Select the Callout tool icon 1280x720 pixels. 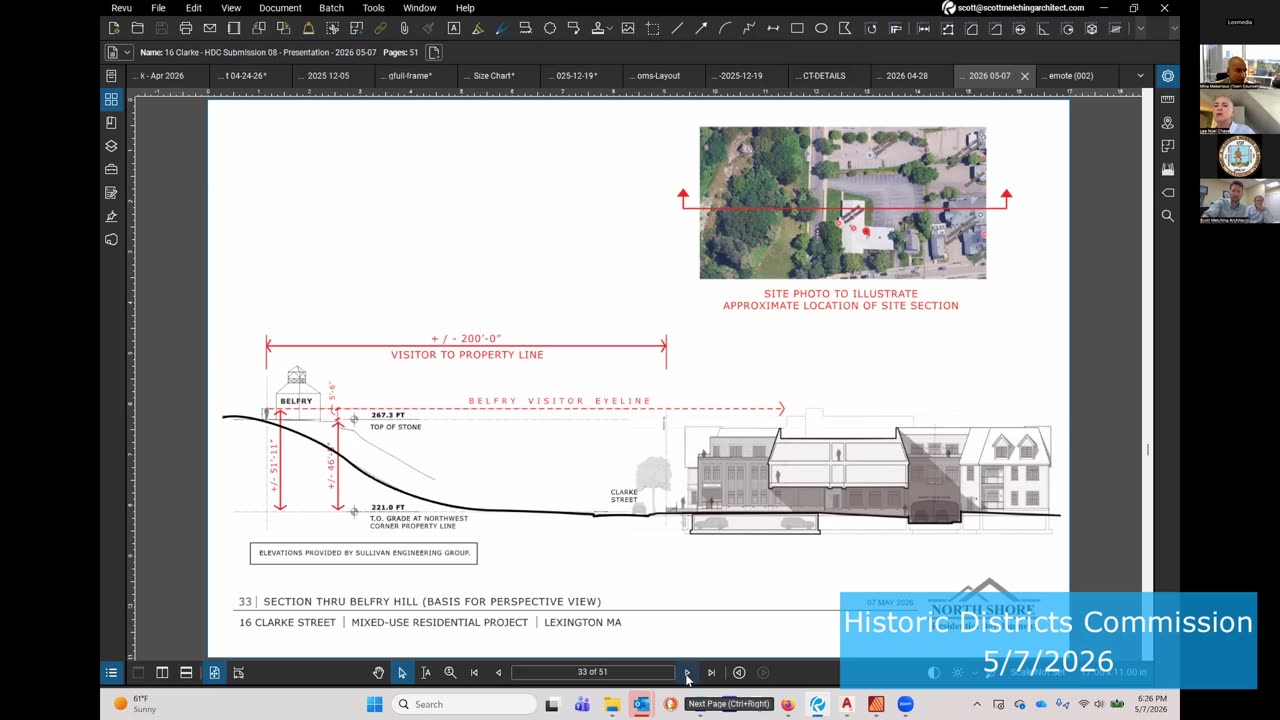tap(574, 29)
